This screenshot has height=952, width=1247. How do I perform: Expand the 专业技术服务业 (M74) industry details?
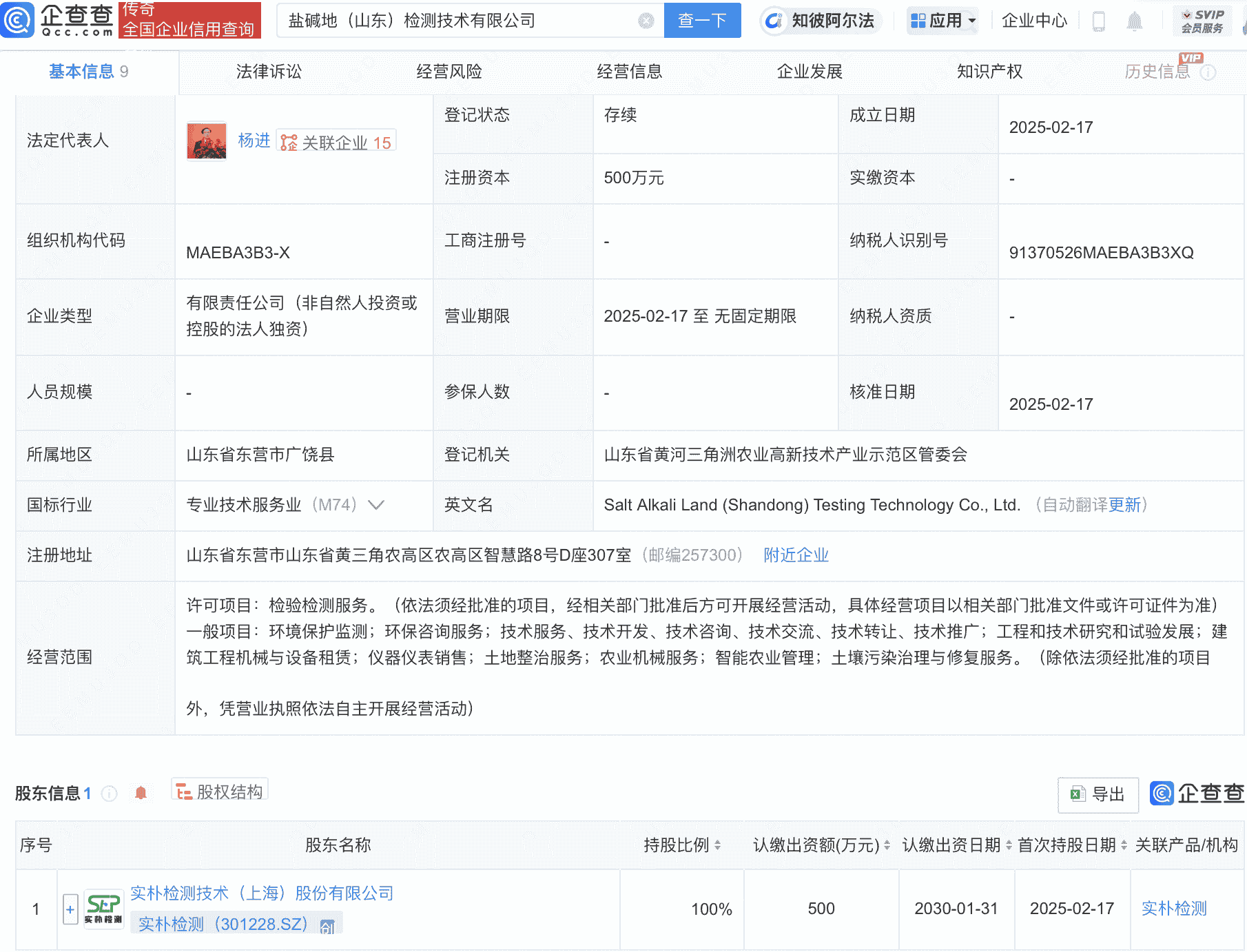click(x=375, y=506)
